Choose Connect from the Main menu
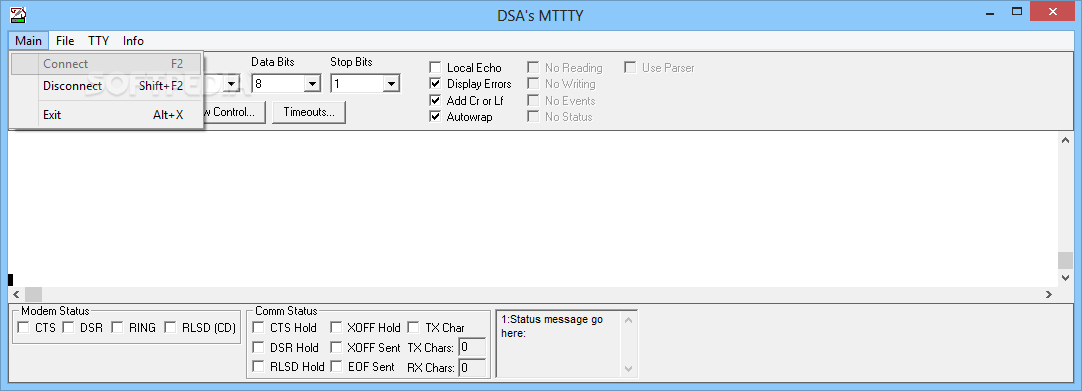 tap(106, 64)
